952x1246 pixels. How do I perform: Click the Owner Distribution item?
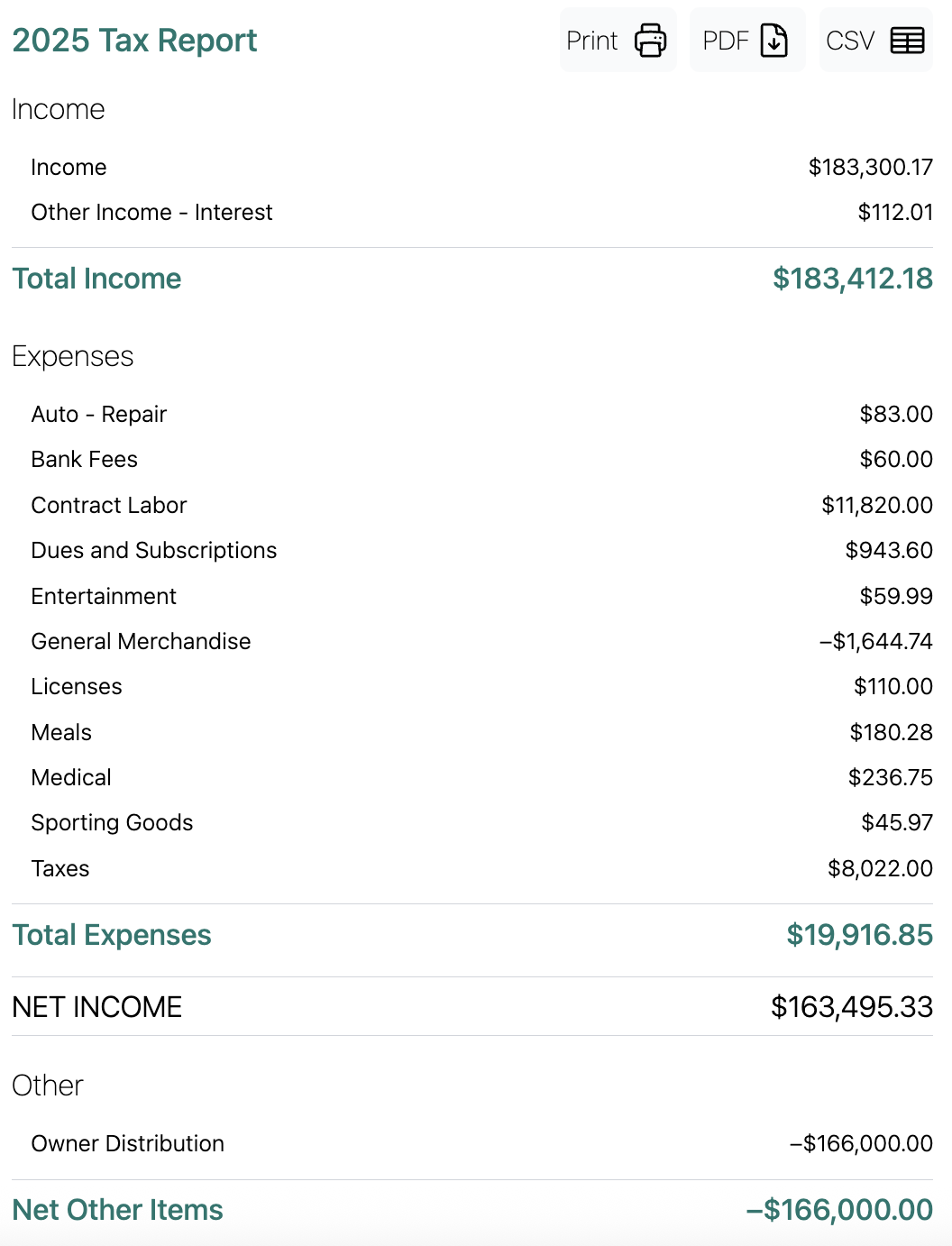[x=127, y=1144]
